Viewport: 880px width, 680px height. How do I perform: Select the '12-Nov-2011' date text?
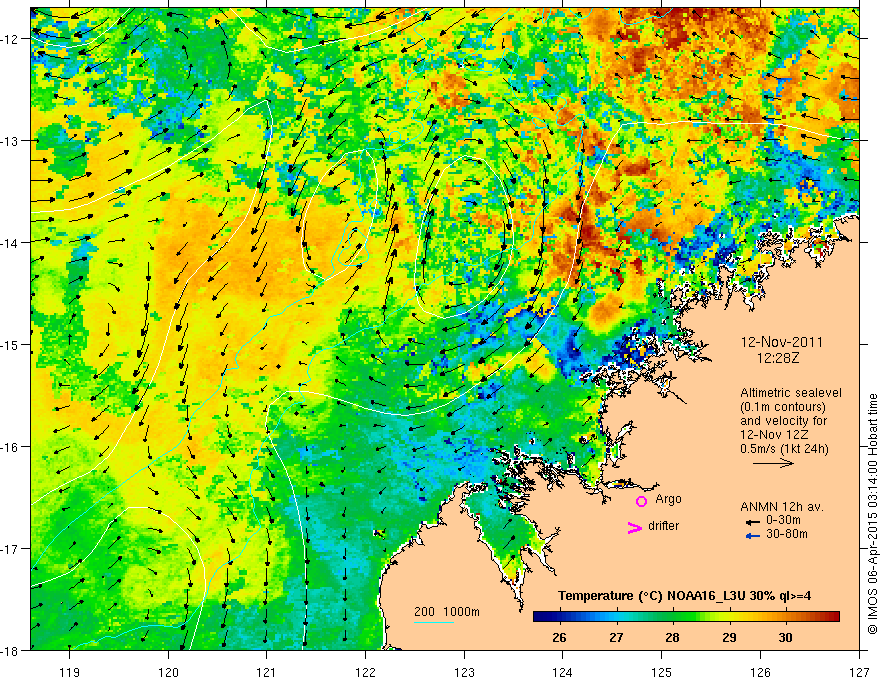pos(781,342)
